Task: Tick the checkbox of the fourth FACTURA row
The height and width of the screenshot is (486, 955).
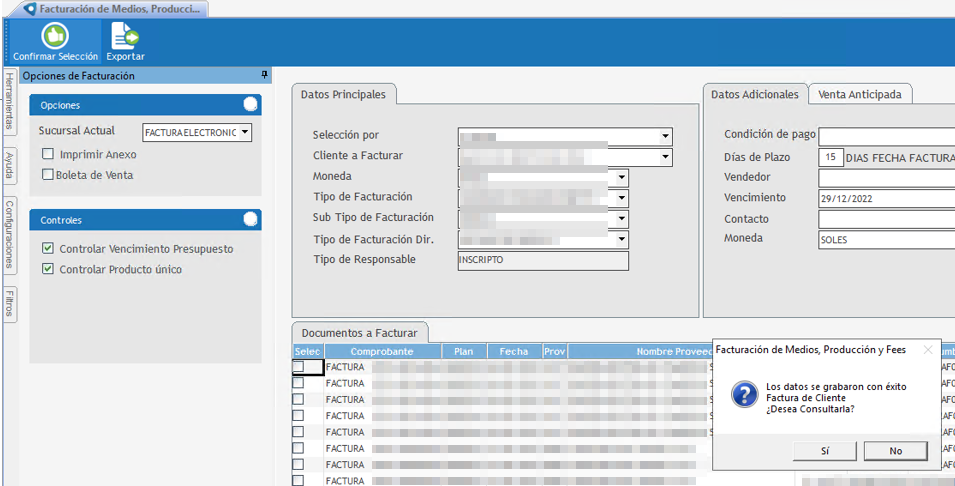Action: pos(298,415)
